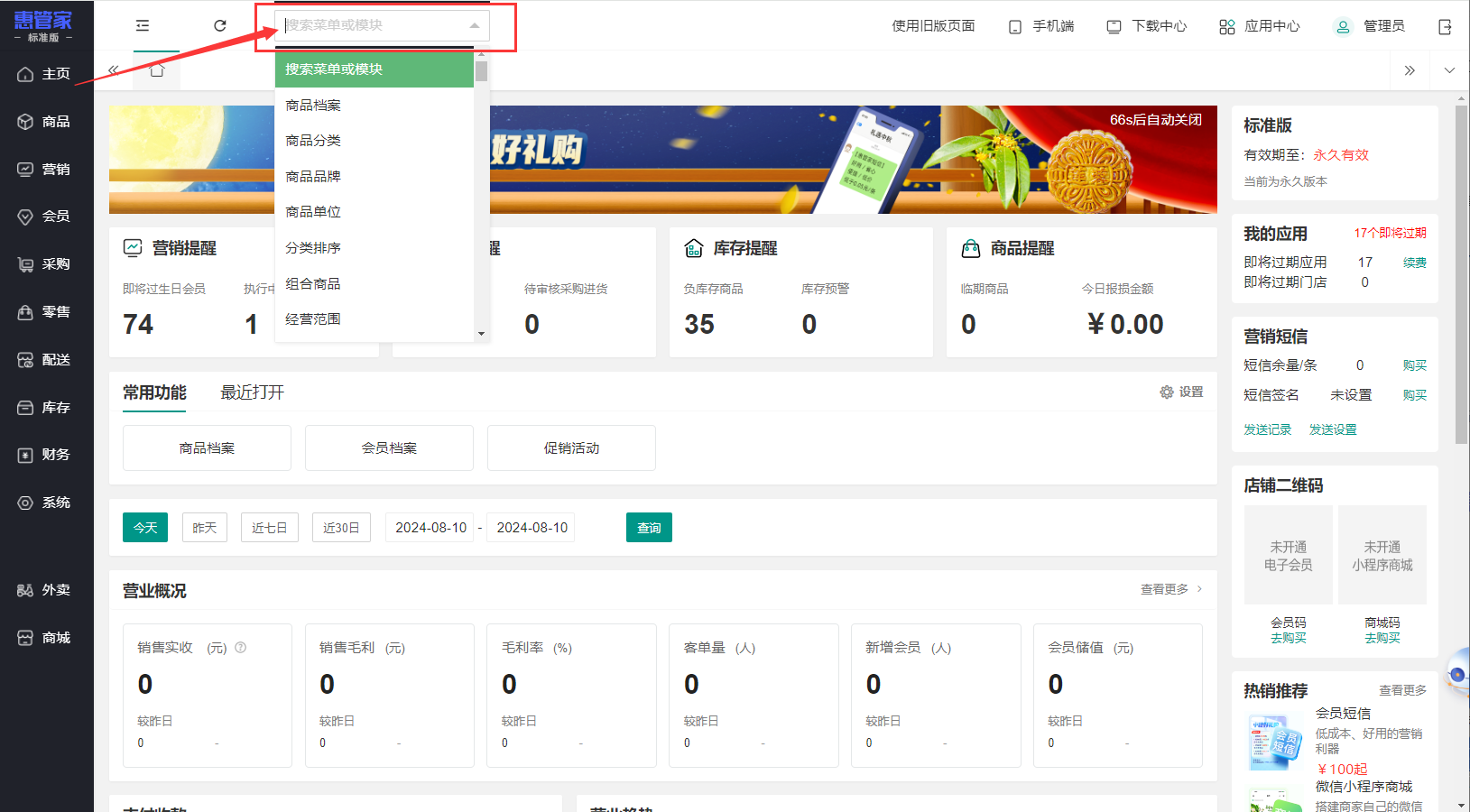Viewport: 1470px width, 812px height.
Task: Open 手机端 mobile version
Action: pyautogui.click(x=1041, y=26)
